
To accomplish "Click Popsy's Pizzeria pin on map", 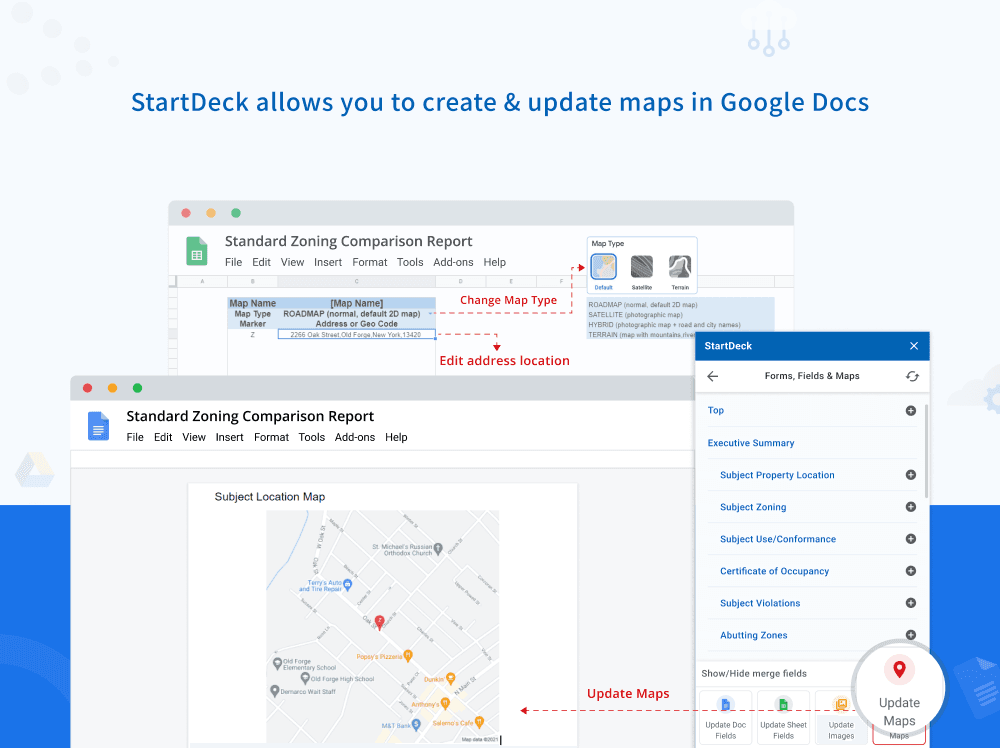I will pos(408,655).
